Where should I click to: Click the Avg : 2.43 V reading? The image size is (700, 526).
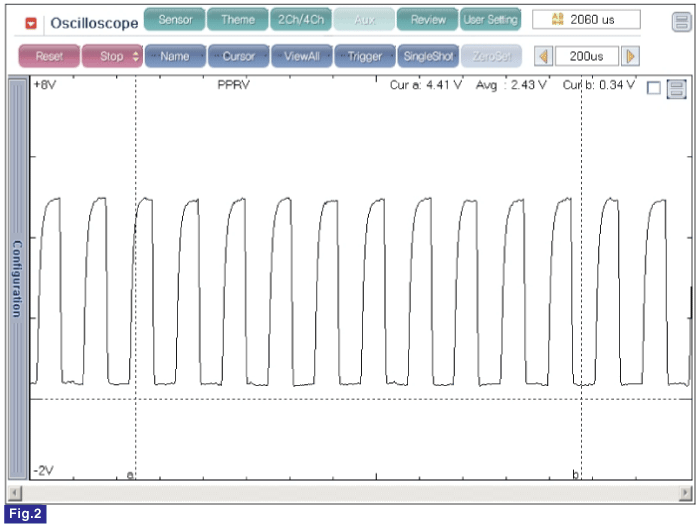click(511, 85)
